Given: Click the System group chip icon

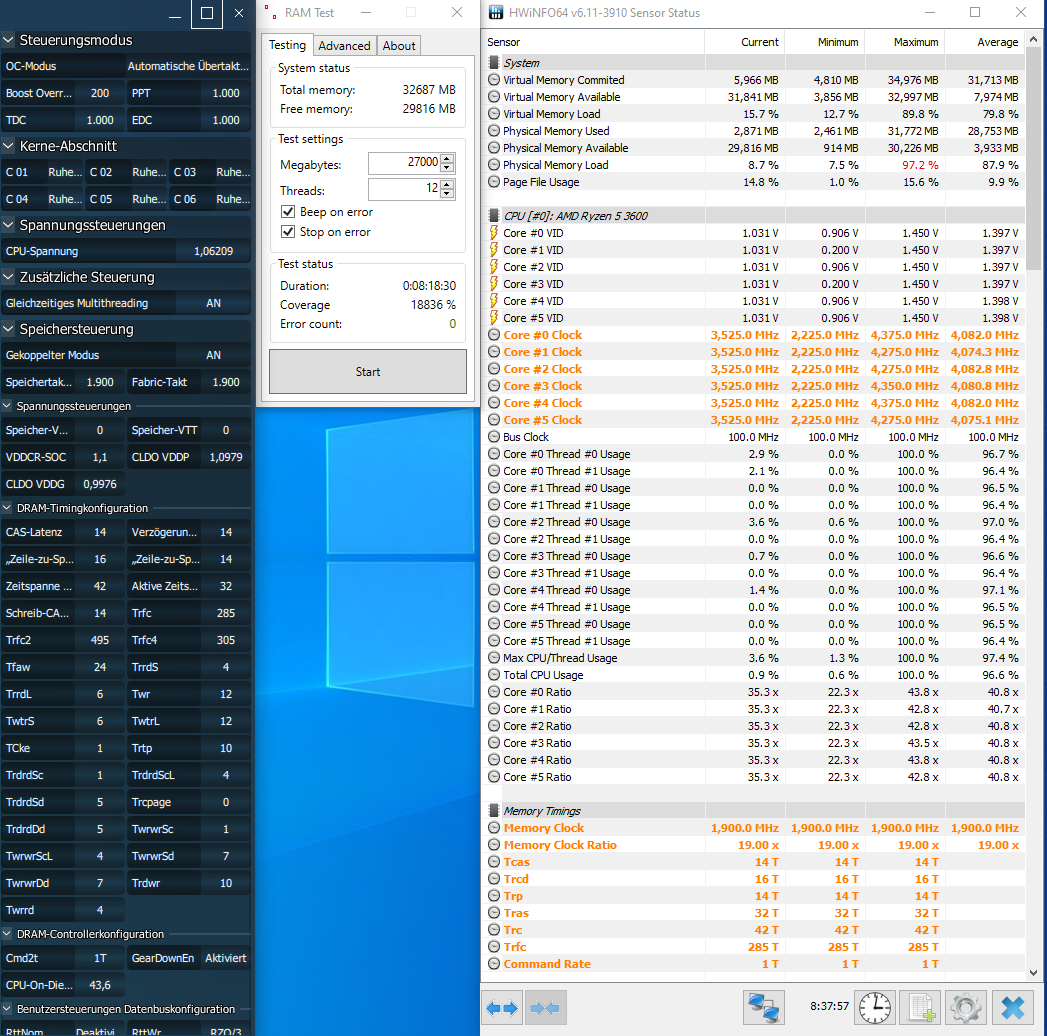Looking at the screenshot, I should tap(494, 63).
